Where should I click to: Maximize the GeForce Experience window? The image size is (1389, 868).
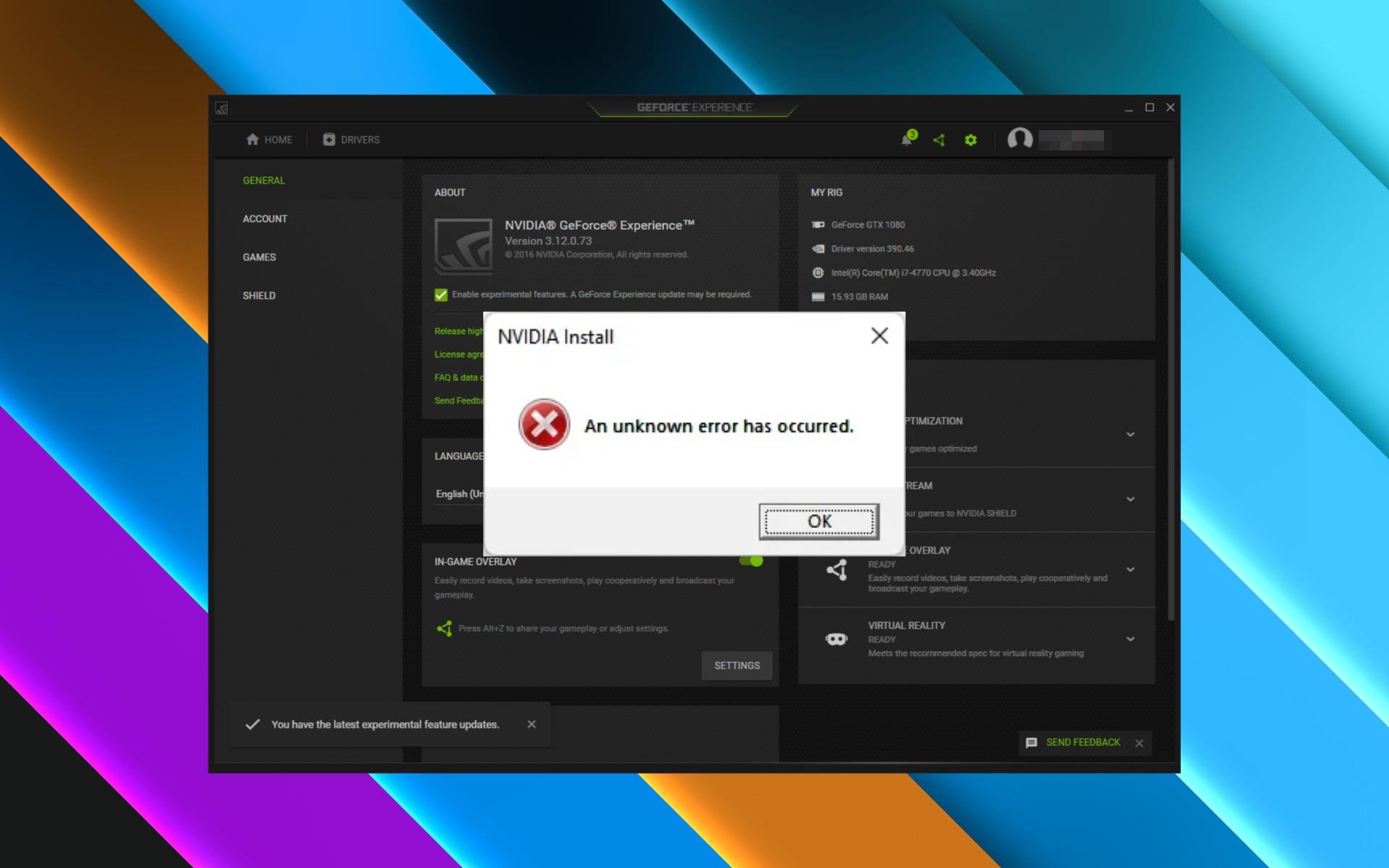pos(1150,108)
